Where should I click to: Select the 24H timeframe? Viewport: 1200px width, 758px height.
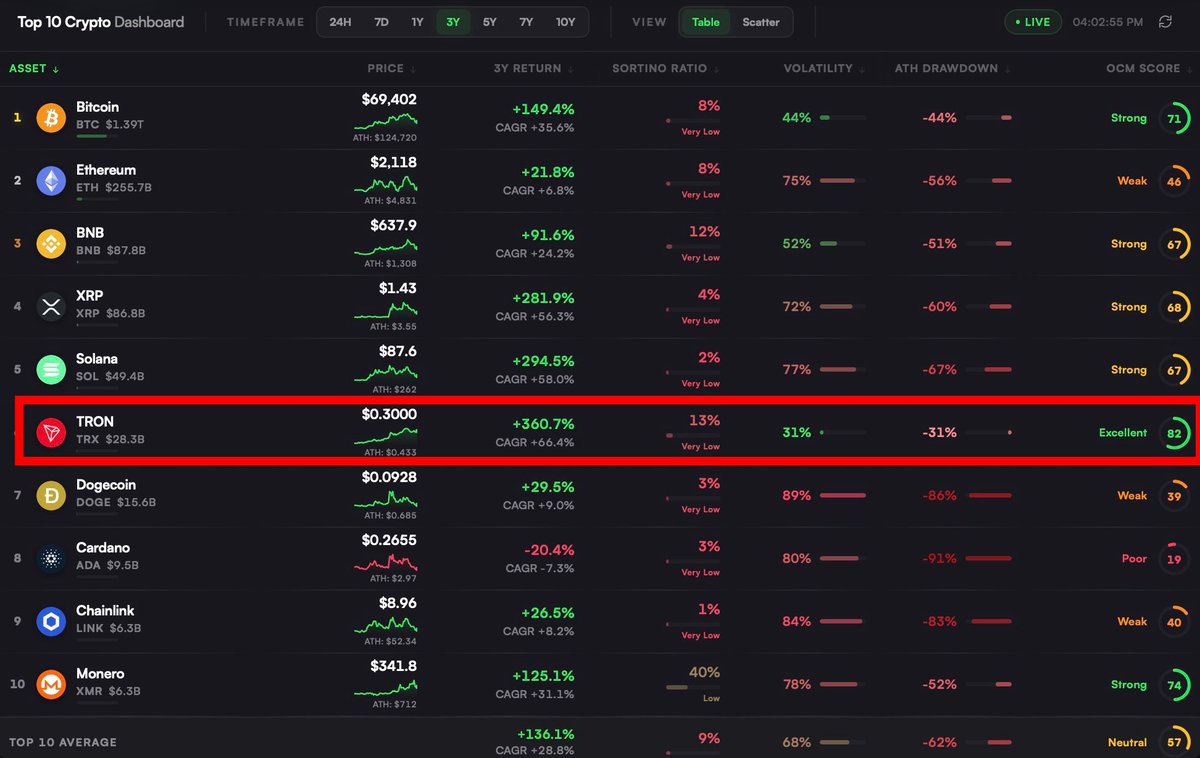[x=340, y=22]
